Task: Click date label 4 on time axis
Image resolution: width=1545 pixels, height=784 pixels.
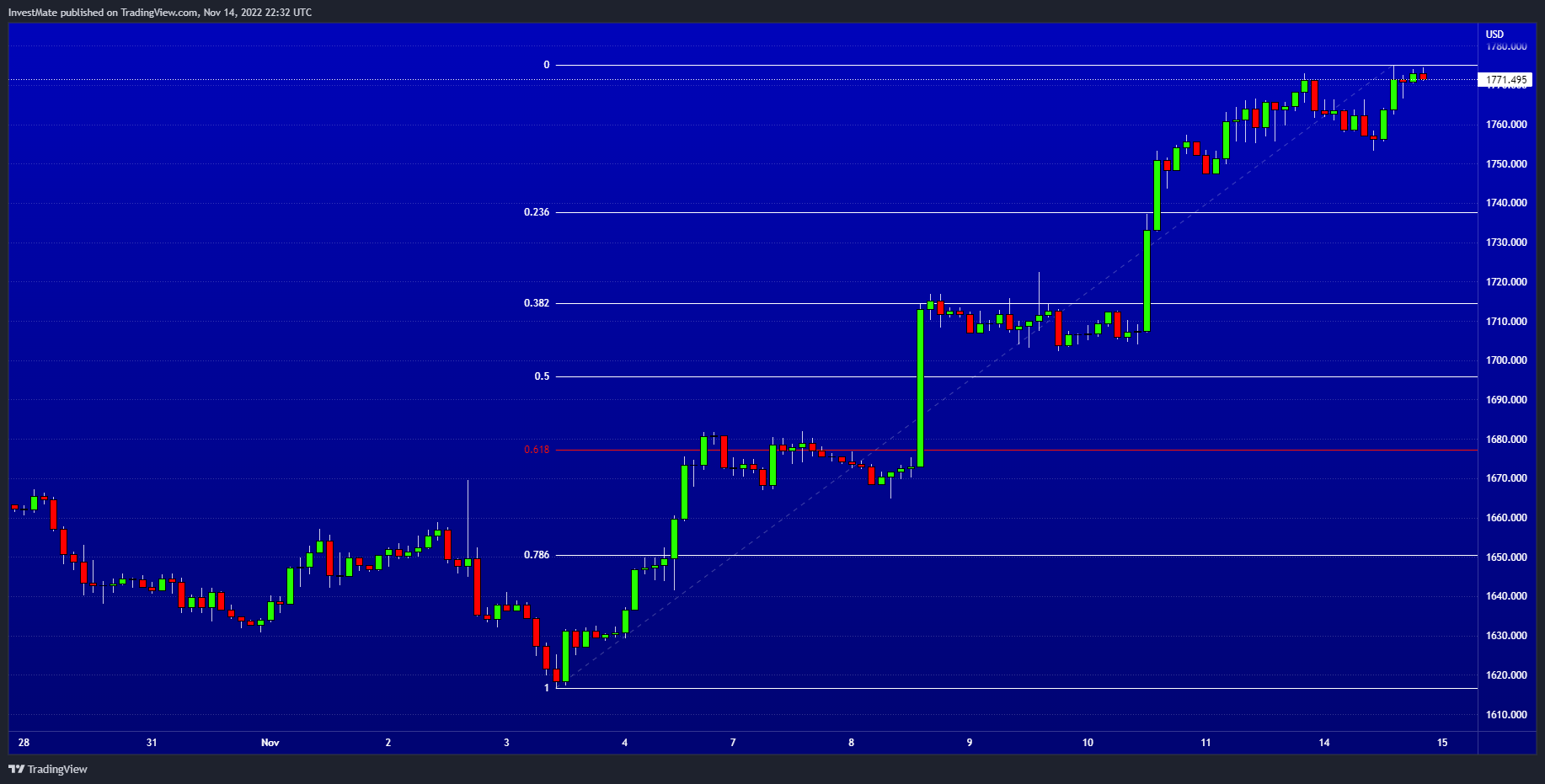Action: [625, 743]
